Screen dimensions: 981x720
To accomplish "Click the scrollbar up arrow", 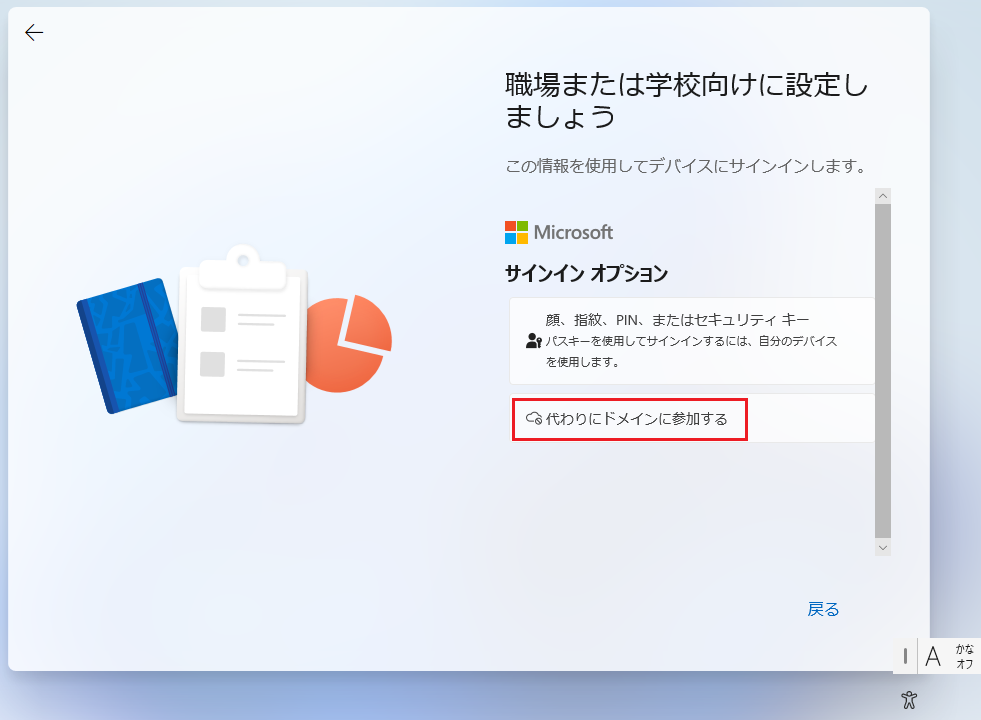I will [x=883, y=196].
